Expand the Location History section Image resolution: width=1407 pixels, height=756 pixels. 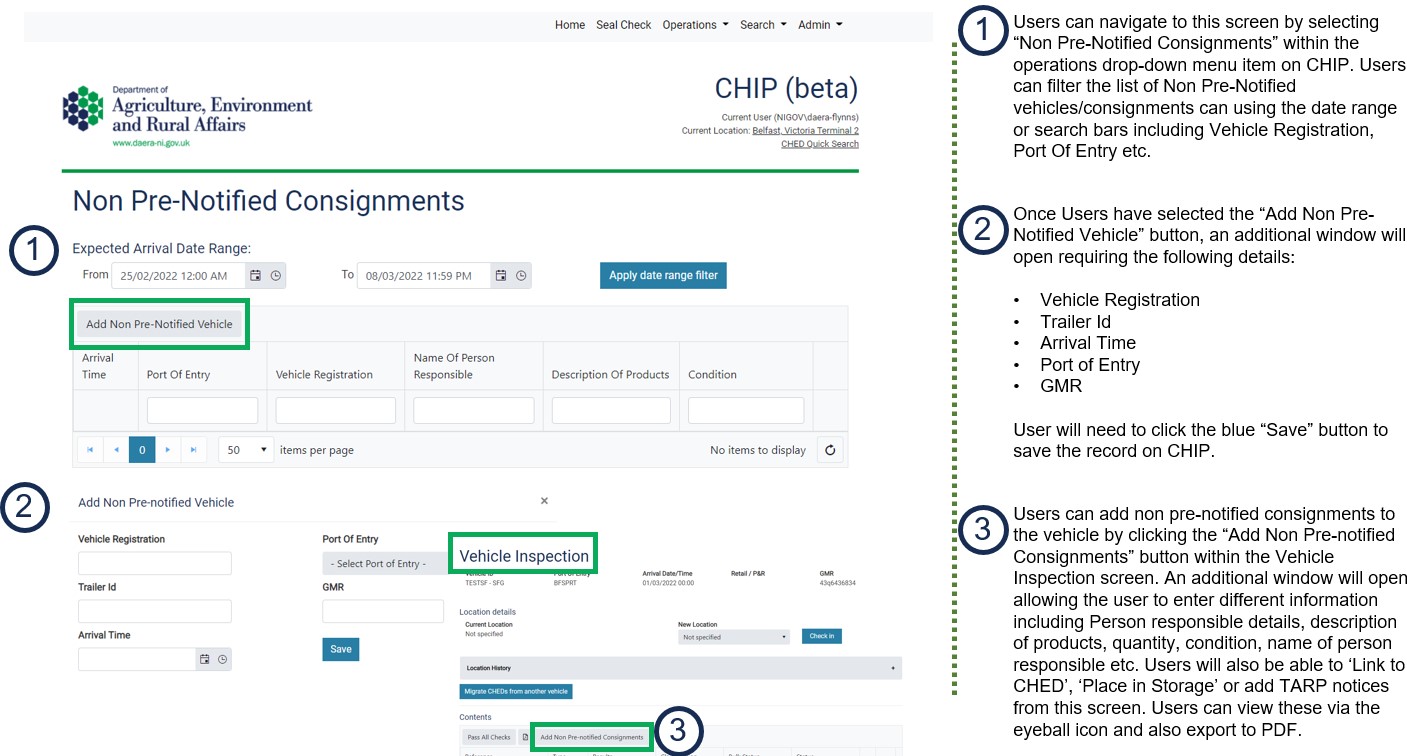click(x=892, y=667)
